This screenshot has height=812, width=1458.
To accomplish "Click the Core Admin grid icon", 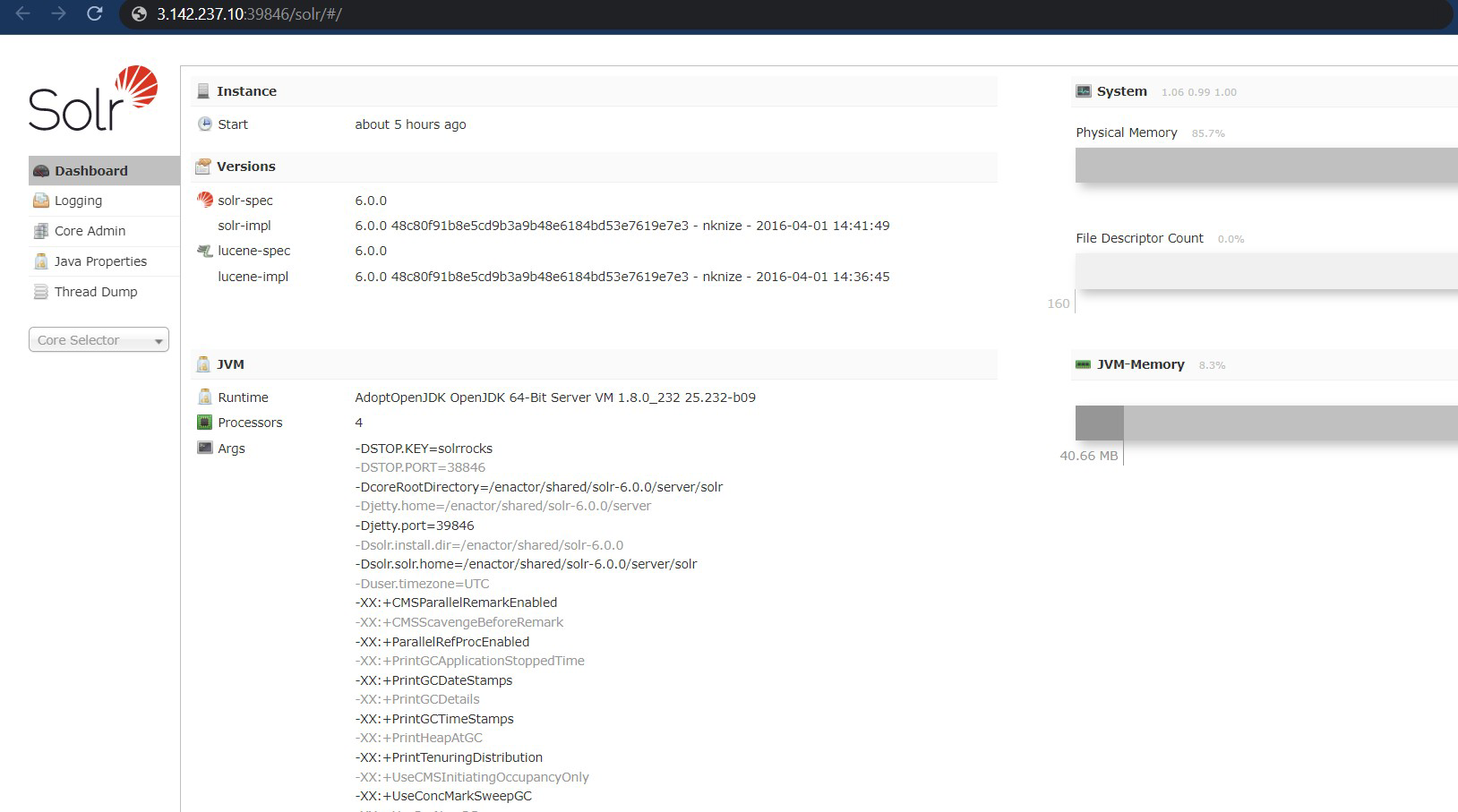I will 39,231.
